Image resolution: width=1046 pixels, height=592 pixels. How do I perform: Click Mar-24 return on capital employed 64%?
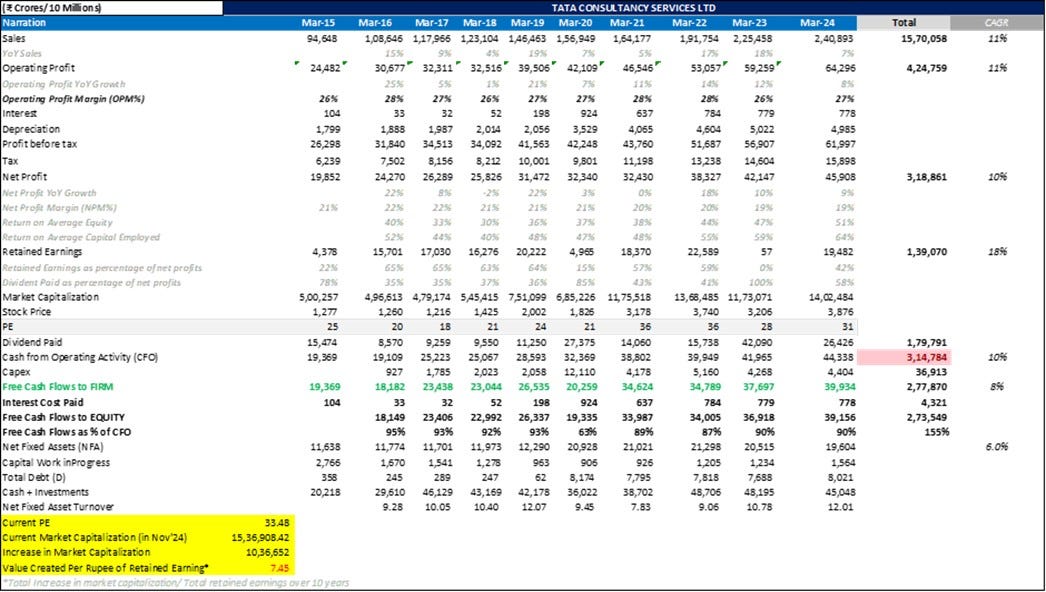844,237
